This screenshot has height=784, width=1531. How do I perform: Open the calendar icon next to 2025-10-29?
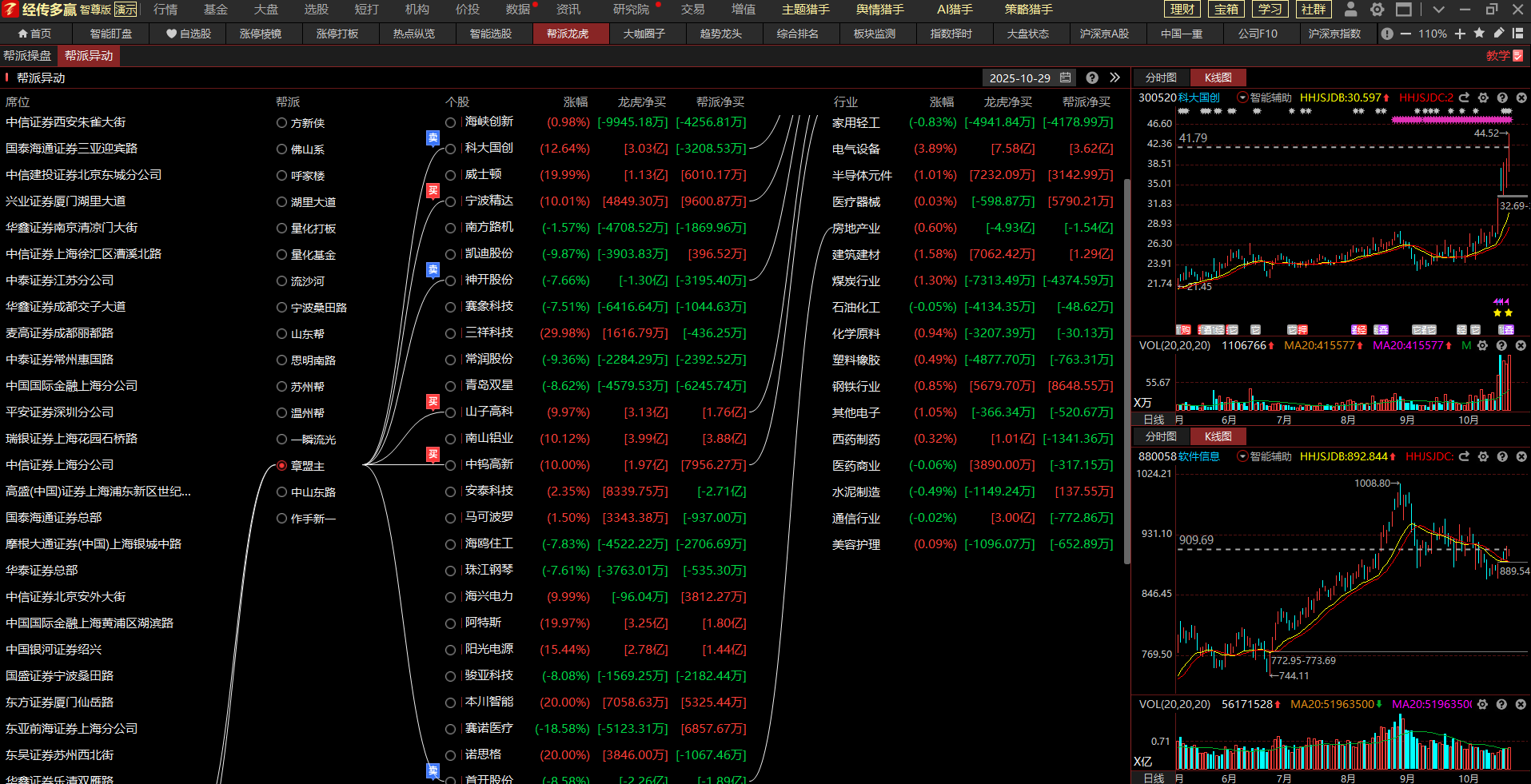click(1066, 78)
